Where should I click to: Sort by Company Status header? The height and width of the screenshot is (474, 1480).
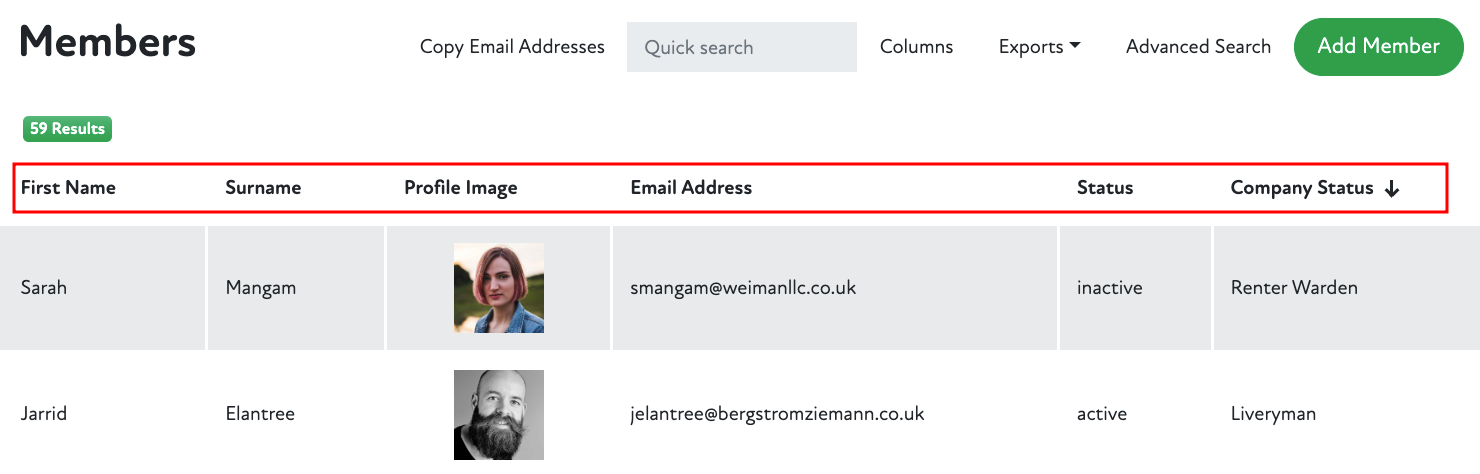pyautogui.click(x=1301, y=188)
